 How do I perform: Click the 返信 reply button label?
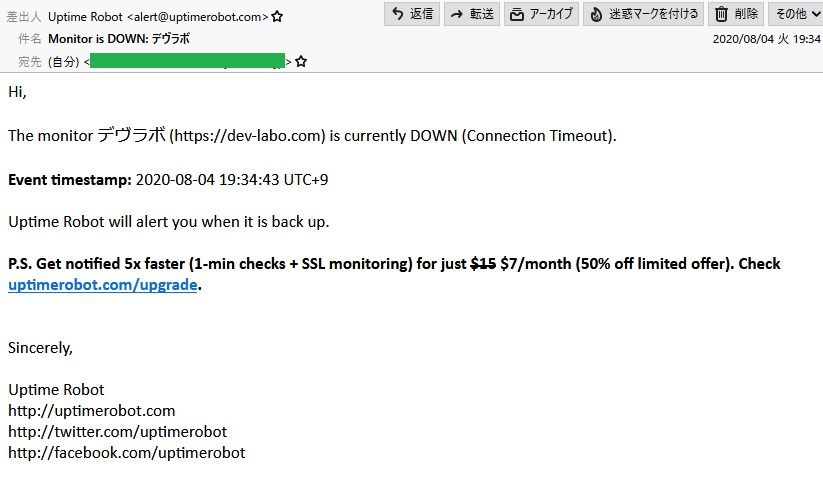[421, 14]
